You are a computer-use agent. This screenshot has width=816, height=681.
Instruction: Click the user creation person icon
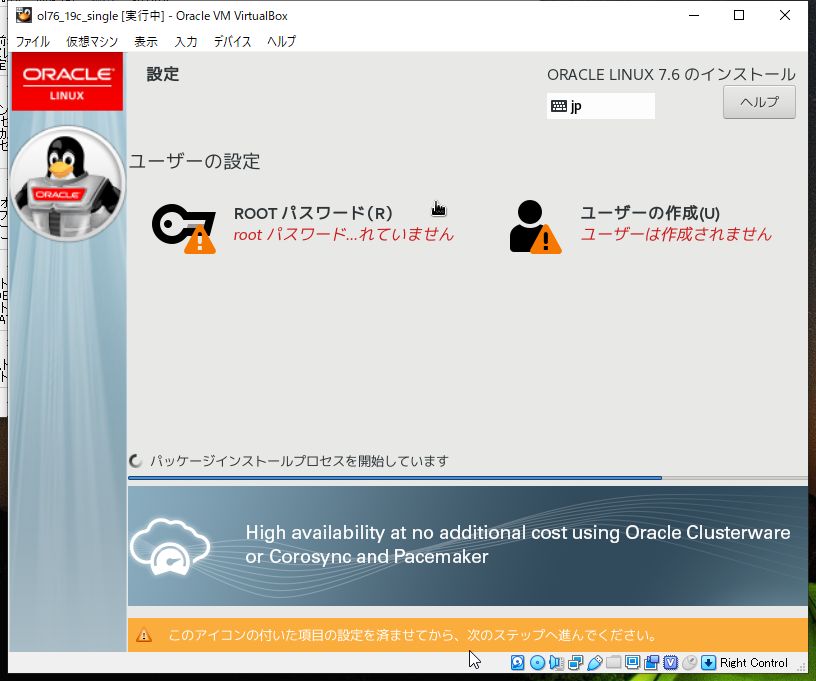[535, 227]
